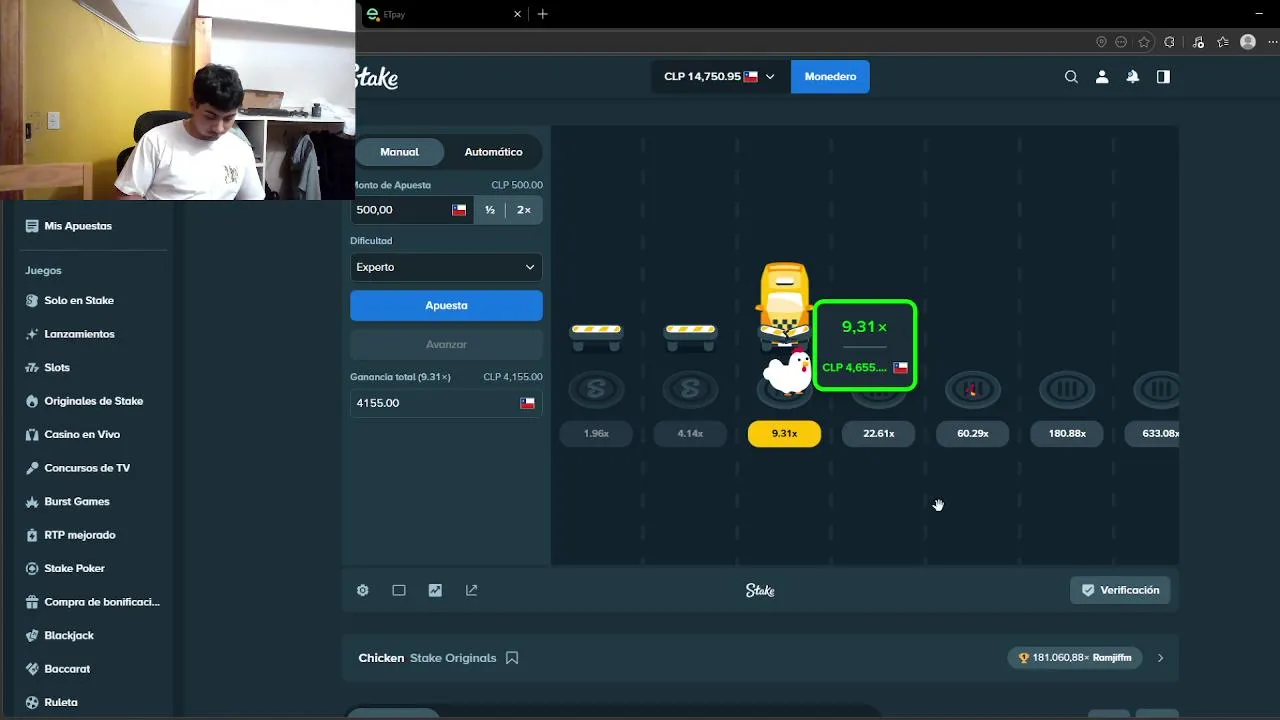Screen dimensions: 1280x720
Task: Click the Slots sidebar icon
Action: [x=32, y=367]
